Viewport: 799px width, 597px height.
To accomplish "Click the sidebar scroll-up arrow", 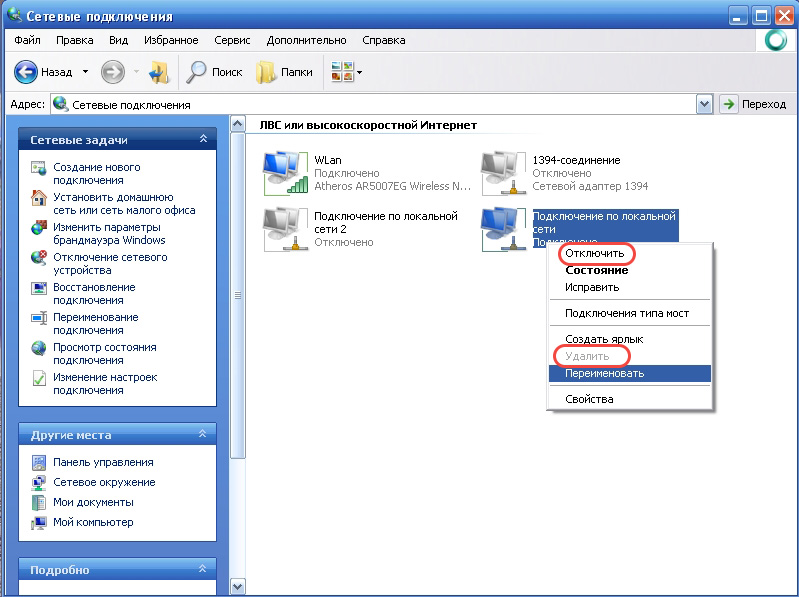I will [x=237, y=124].
